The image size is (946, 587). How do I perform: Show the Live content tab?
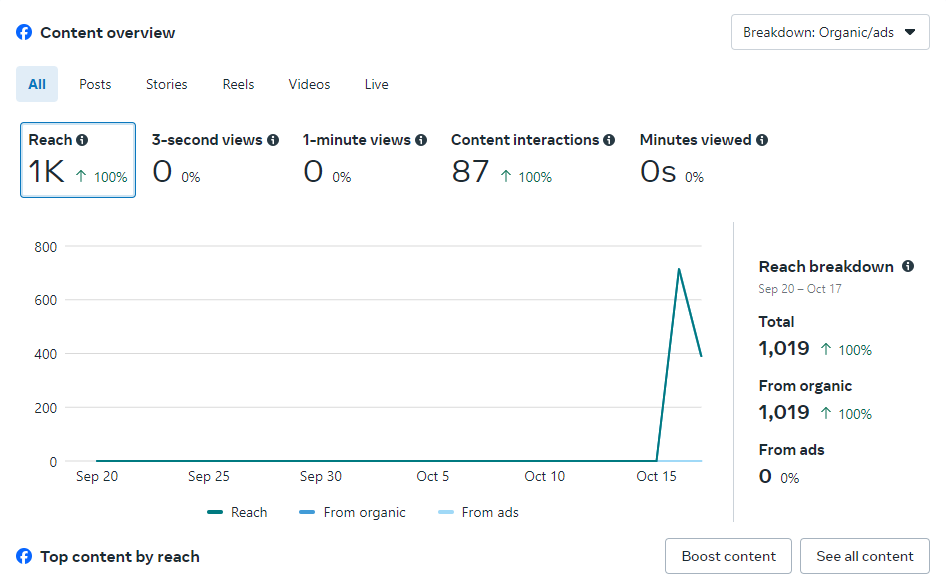[377, 85]
